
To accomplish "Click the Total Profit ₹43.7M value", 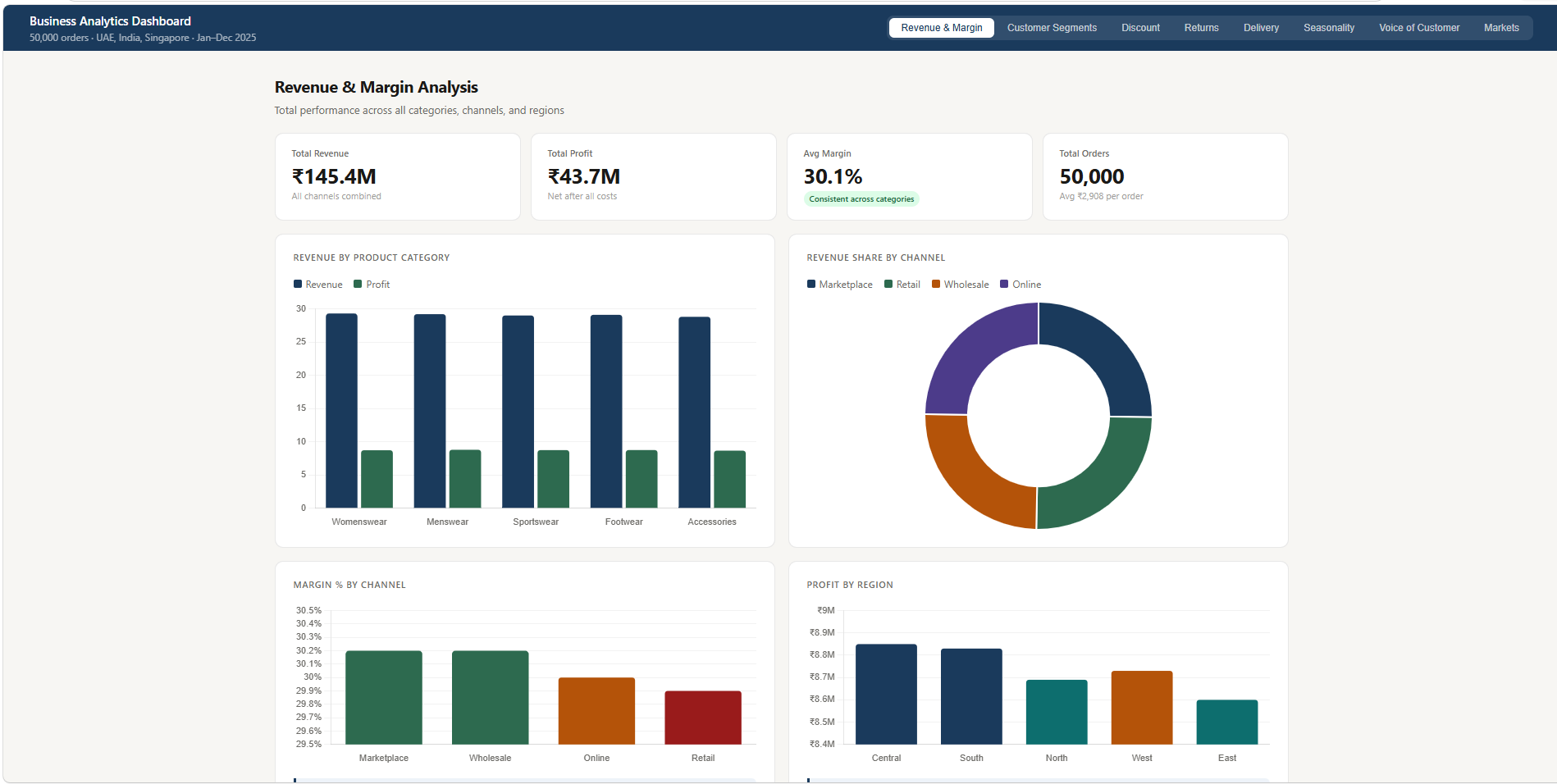I will click(584, 176).
